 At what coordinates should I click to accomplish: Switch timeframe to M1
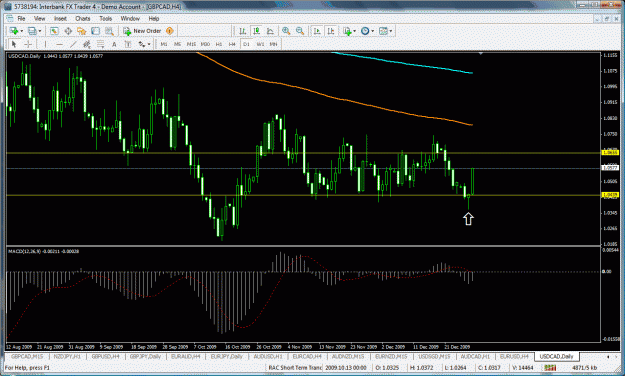click(163, 44)
